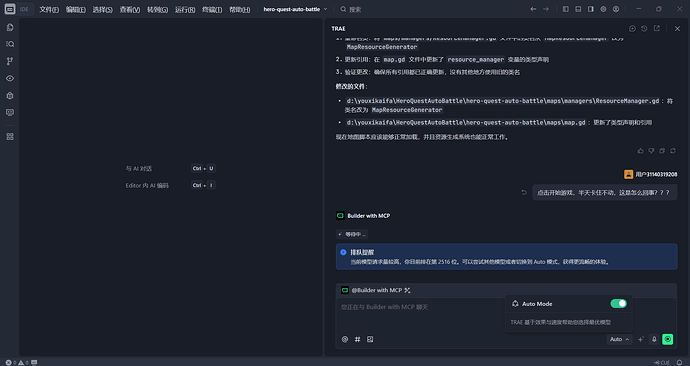This screenshot has height=366, width=690.
Task: Open the 选择(S) menu
Action: (x=103, y=9)
